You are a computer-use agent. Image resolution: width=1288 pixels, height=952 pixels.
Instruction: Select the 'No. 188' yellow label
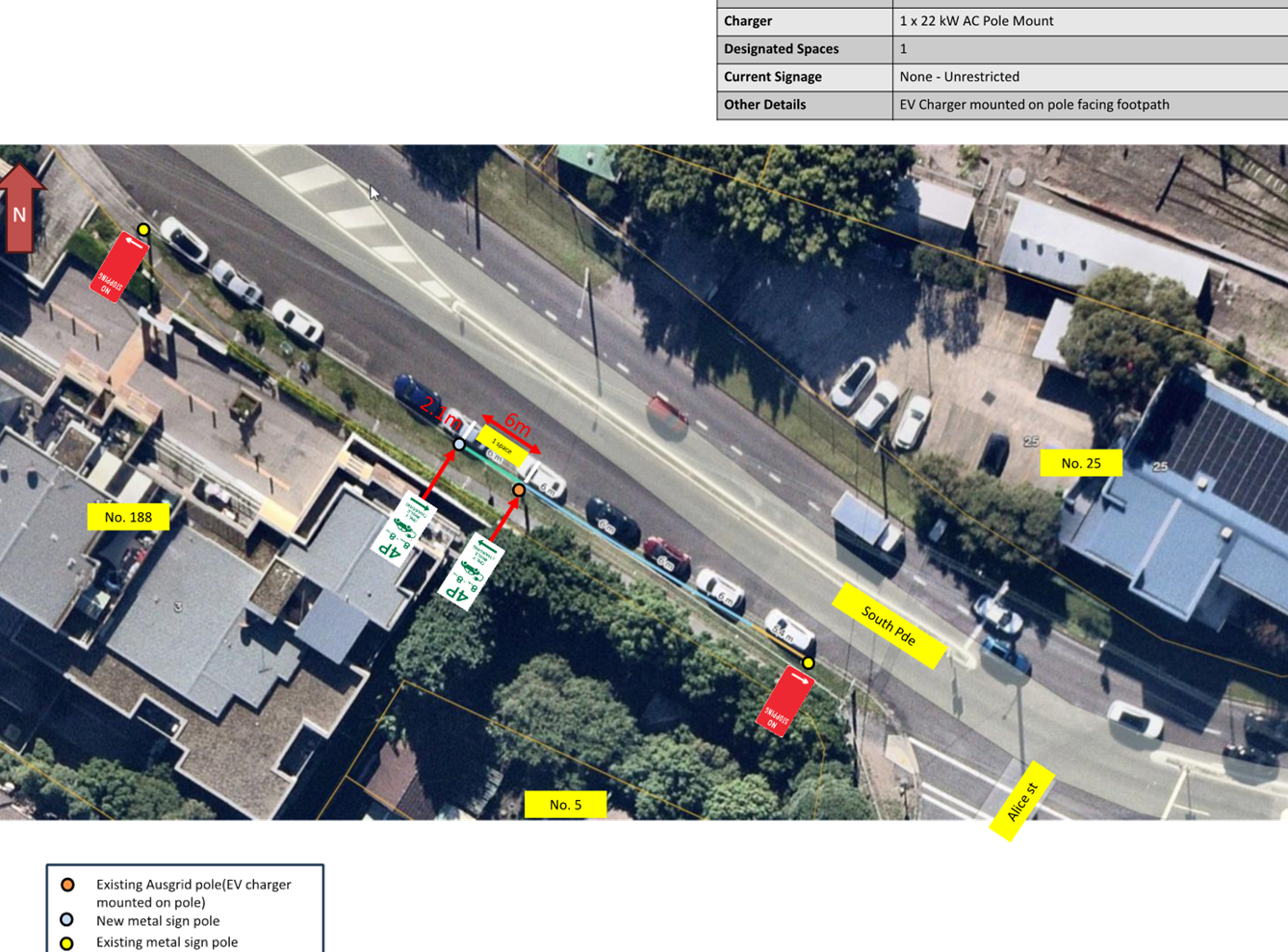pyautogui.click(x=128, y=517)
